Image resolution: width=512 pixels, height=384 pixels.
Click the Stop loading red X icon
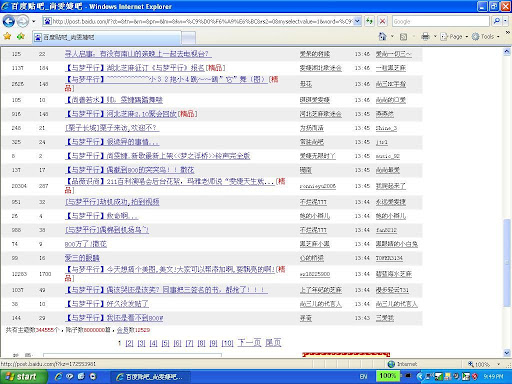[383, 21]
